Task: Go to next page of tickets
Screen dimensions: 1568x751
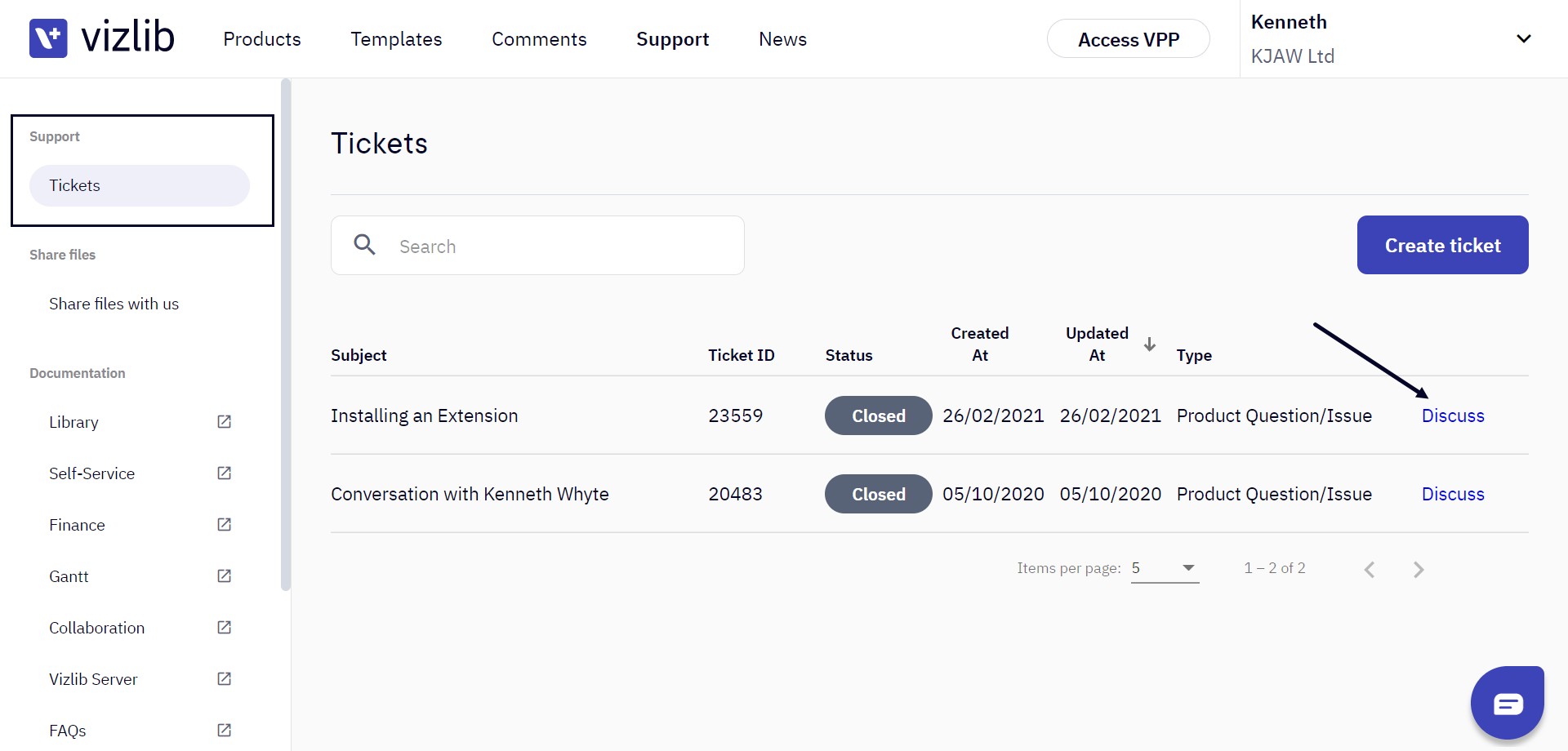Action: click(x=1419, y=569)
